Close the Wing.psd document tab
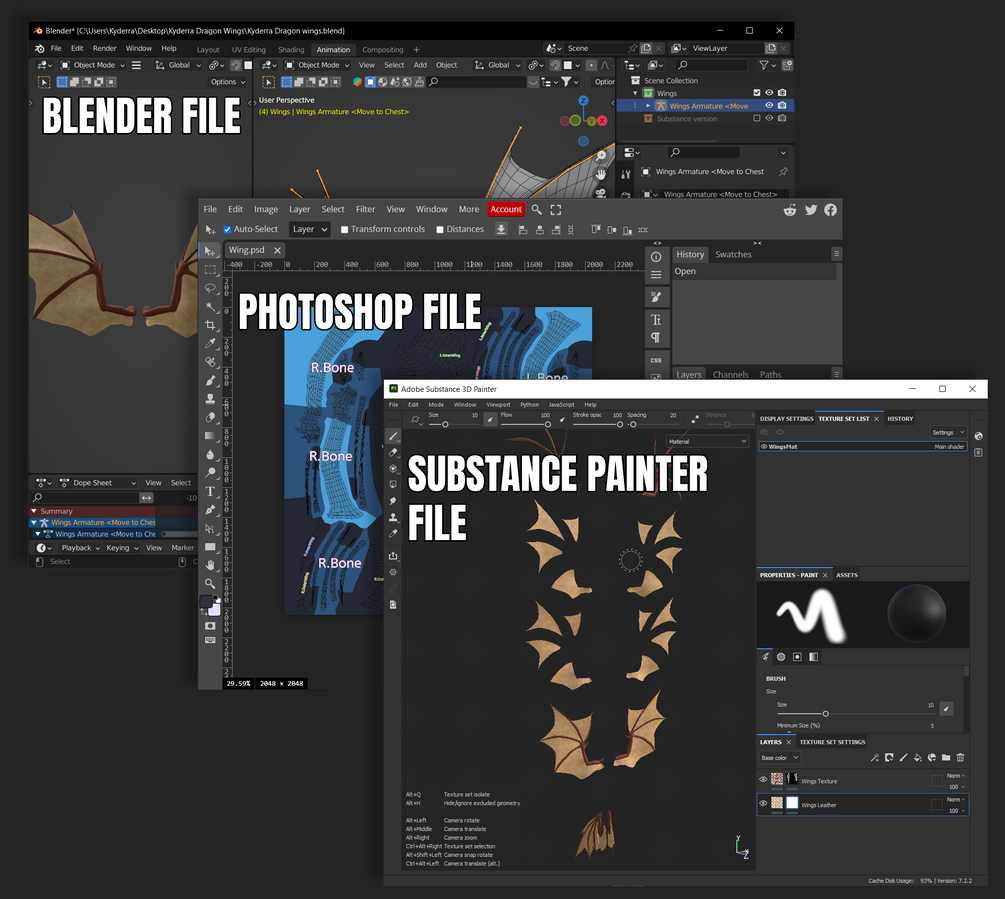 click(278, 251)
